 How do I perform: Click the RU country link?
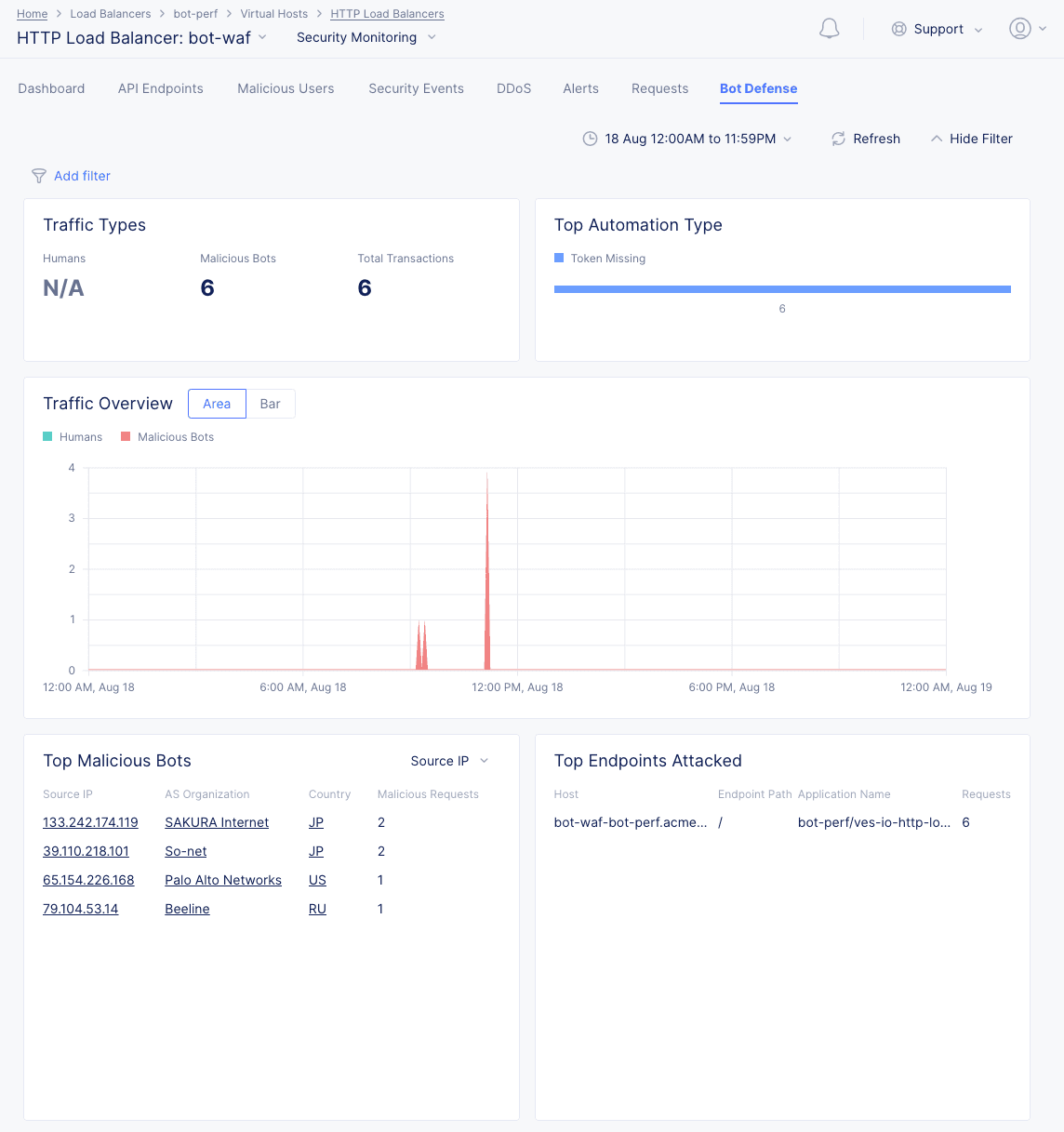coord(317,909)
